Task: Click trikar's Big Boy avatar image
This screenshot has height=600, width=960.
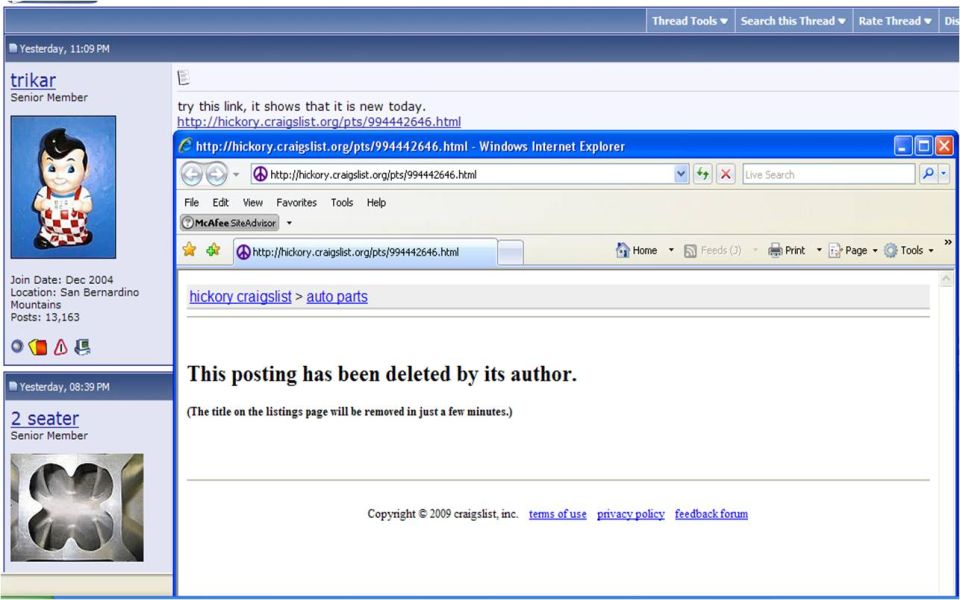Action: [x=63, y=187]
